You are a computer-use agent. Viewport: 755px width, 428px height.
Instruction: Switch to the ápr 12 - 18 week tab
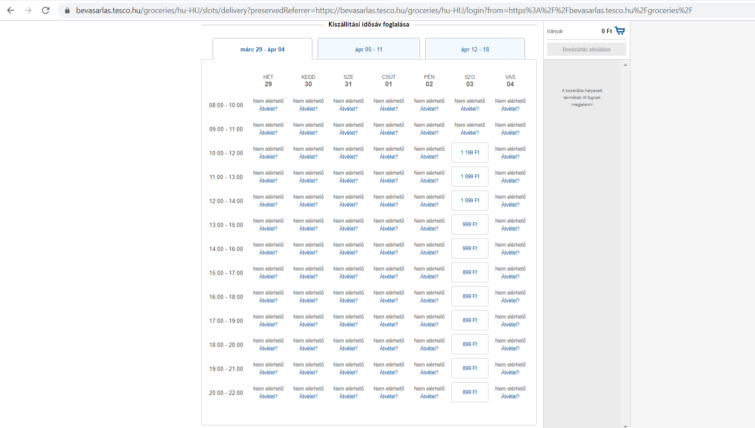474,48
